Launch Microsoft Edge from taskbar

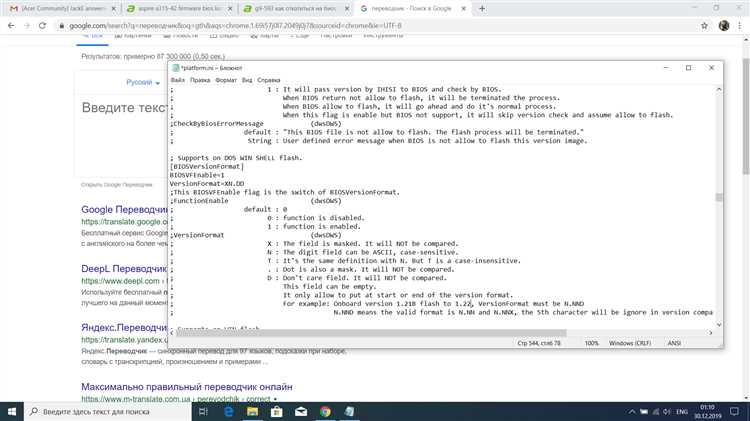[229, 411]
